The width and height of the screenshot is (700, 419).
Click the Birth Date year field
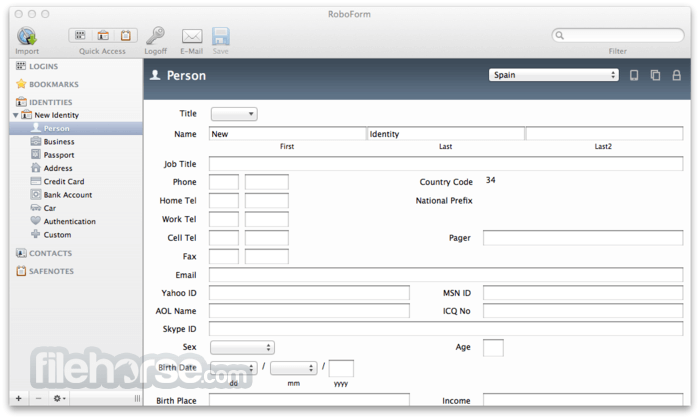341,368
